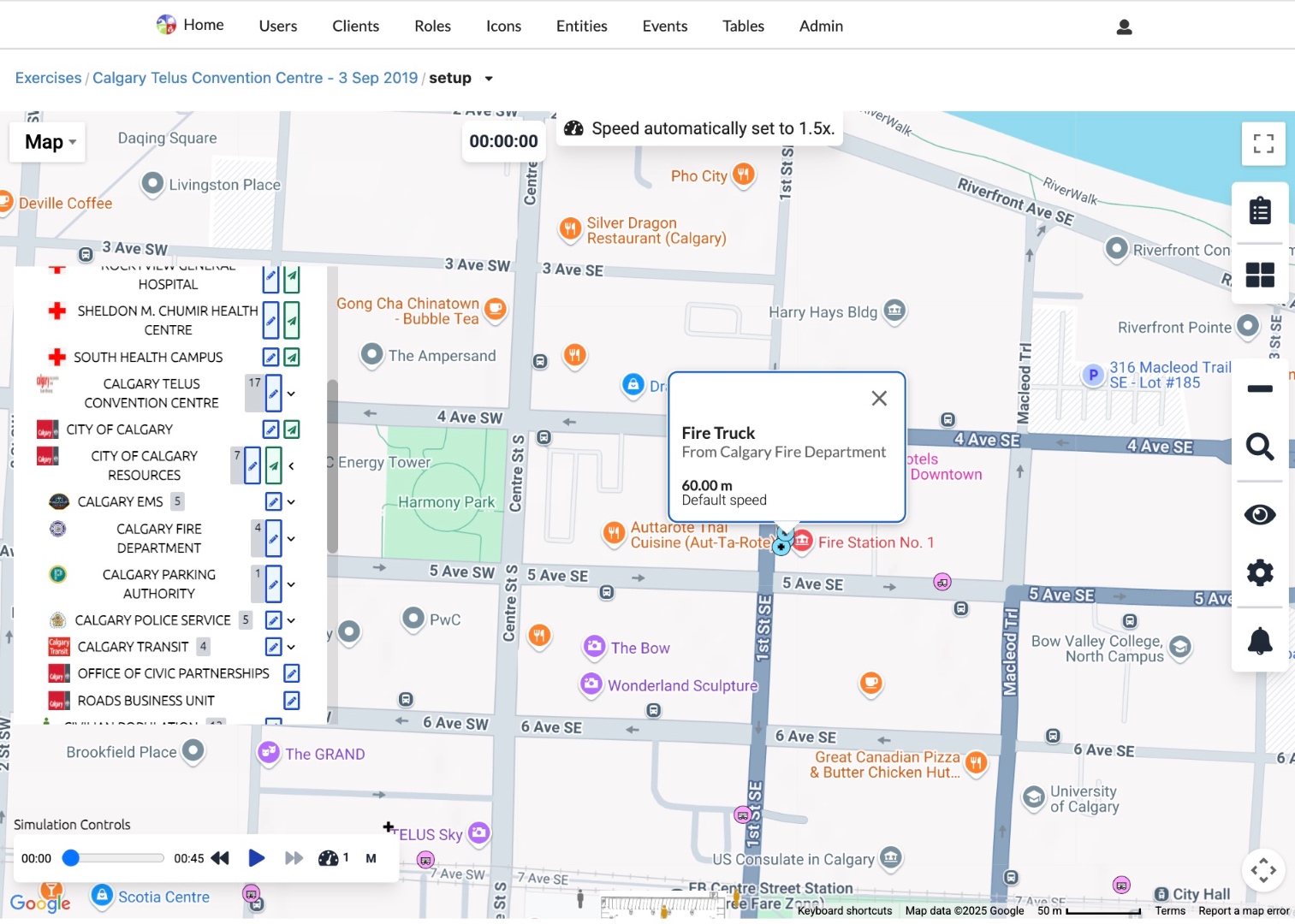Open the Tables menu item
Screen dimensions: 1295x924
point(743,26)
